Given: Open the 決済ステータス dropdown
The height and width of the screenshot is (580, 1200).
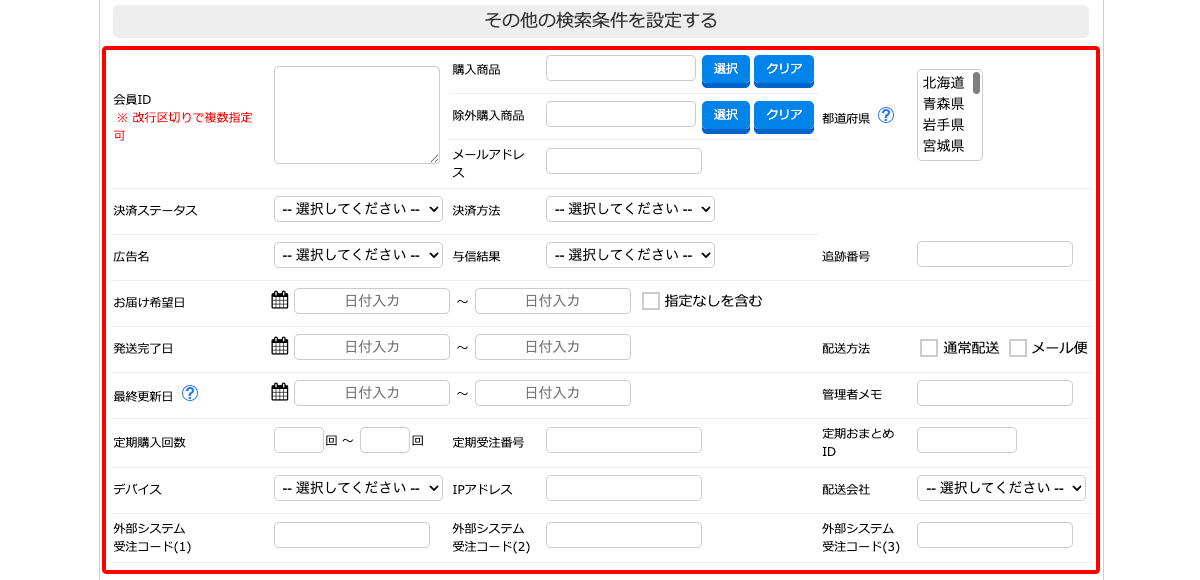Looking at the screenshot, I should coord(358,209).
